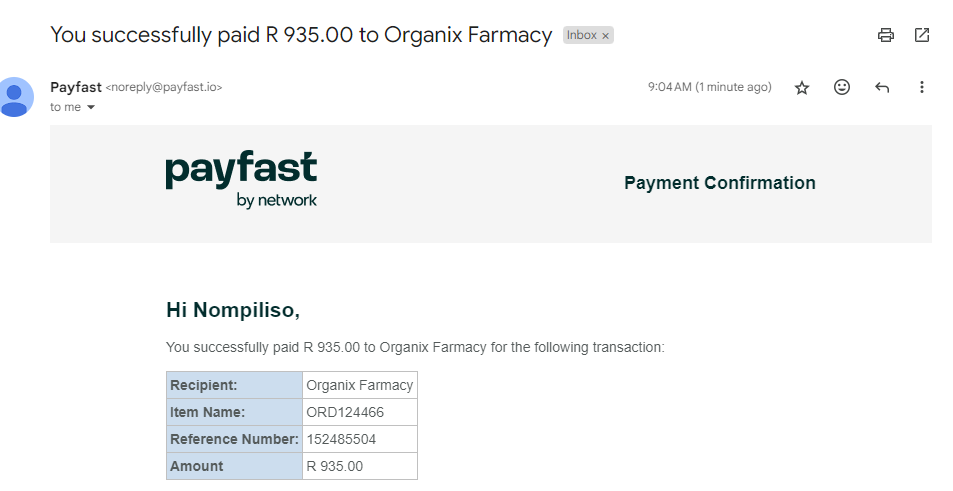Viewport: 953px width, 491px height.
Task: Click the Organix Farmacy recipient cell
Action: pyautogui.click(x=360, y=385)
